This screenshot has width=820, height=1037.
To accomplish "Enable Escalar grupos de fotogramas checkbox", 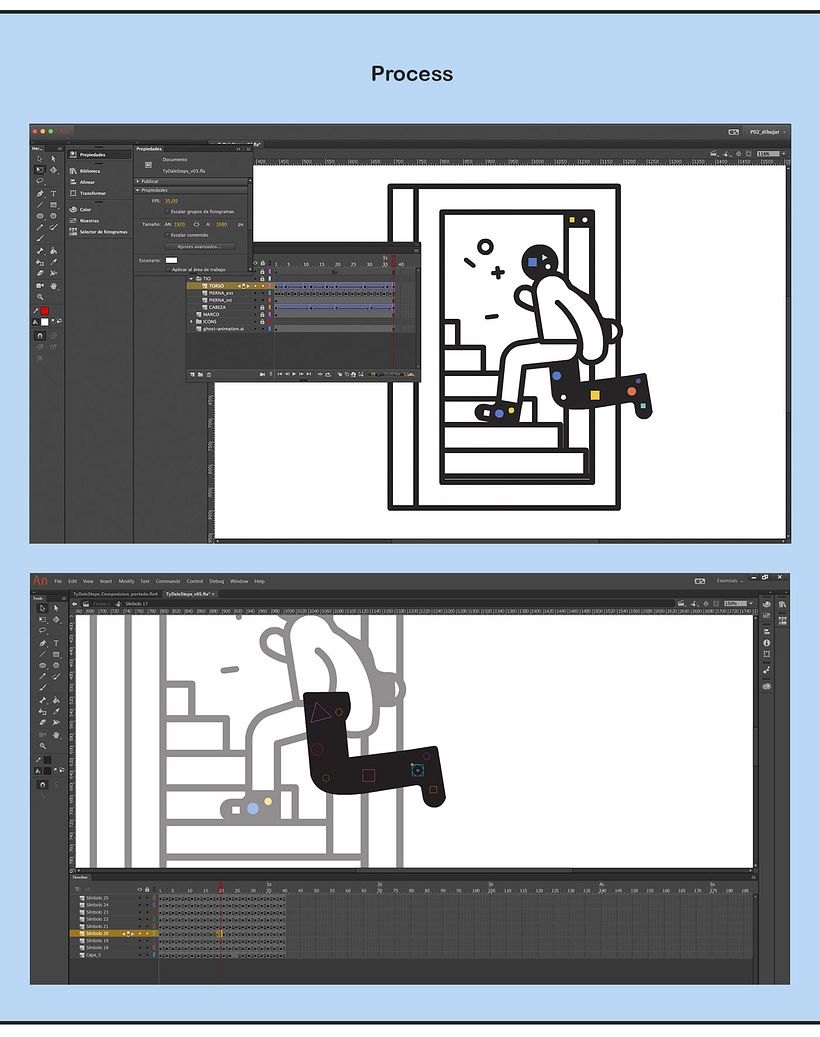I will [x=167, y=212].
